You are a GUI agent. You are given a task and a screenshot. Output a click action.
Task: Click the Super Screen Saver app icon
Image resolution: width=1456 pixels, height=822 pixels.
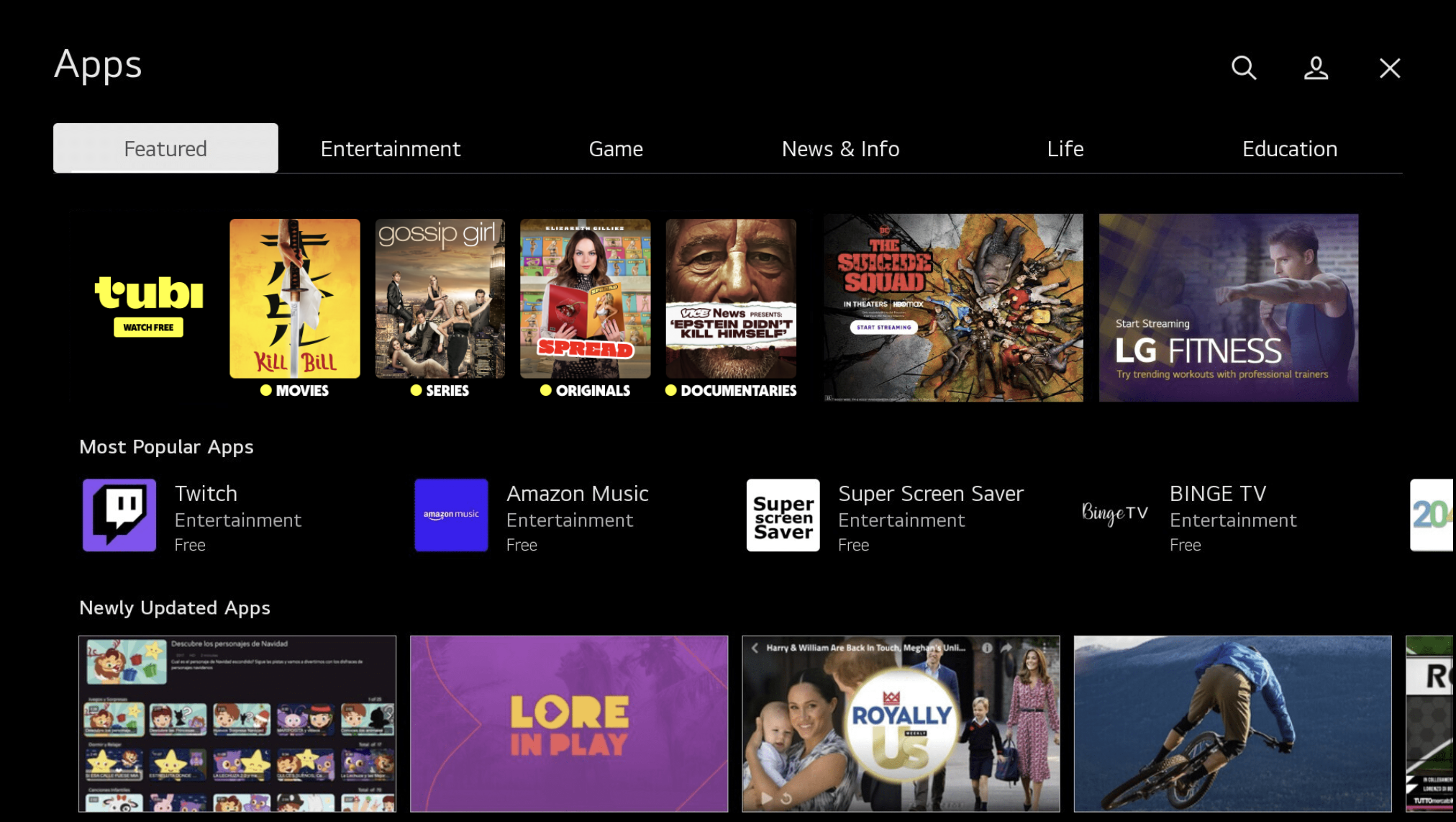coord(783,515)
